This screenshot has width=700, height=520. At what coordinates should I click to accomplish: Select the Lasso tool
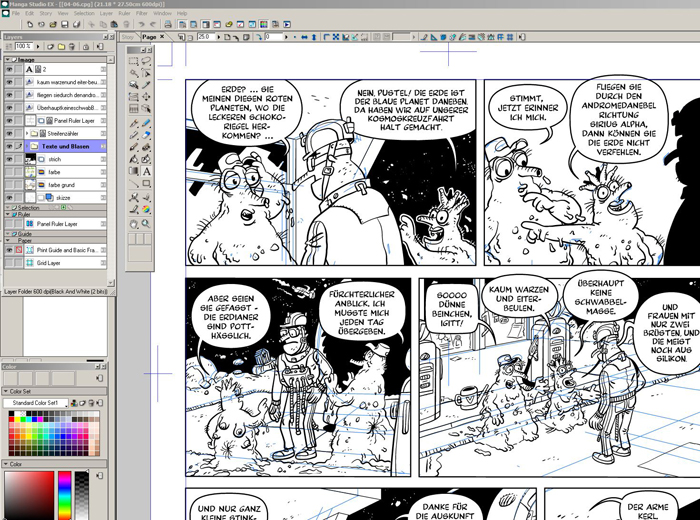pos(147,60)
